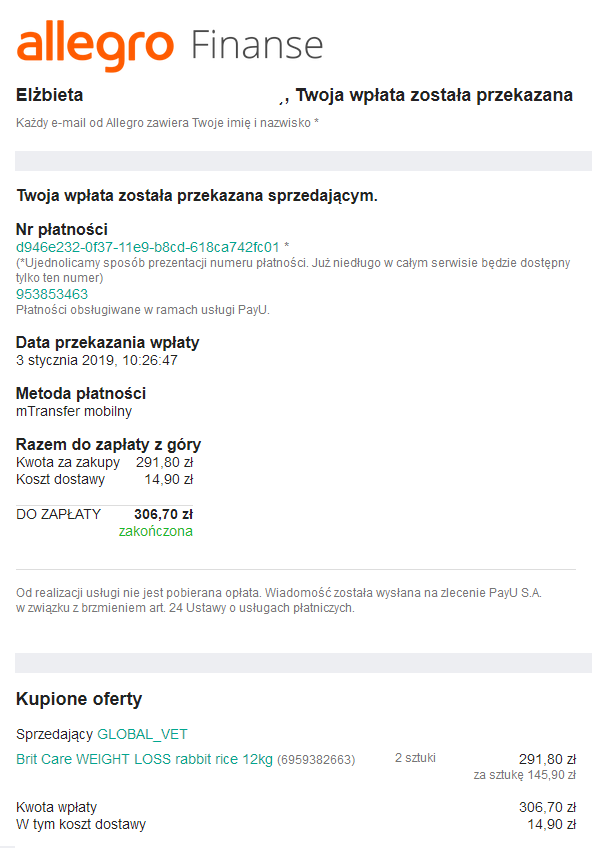The height and width of the screenshot is (848, 592).
Task: Open payment number 953853463 link
Action: 52,294
